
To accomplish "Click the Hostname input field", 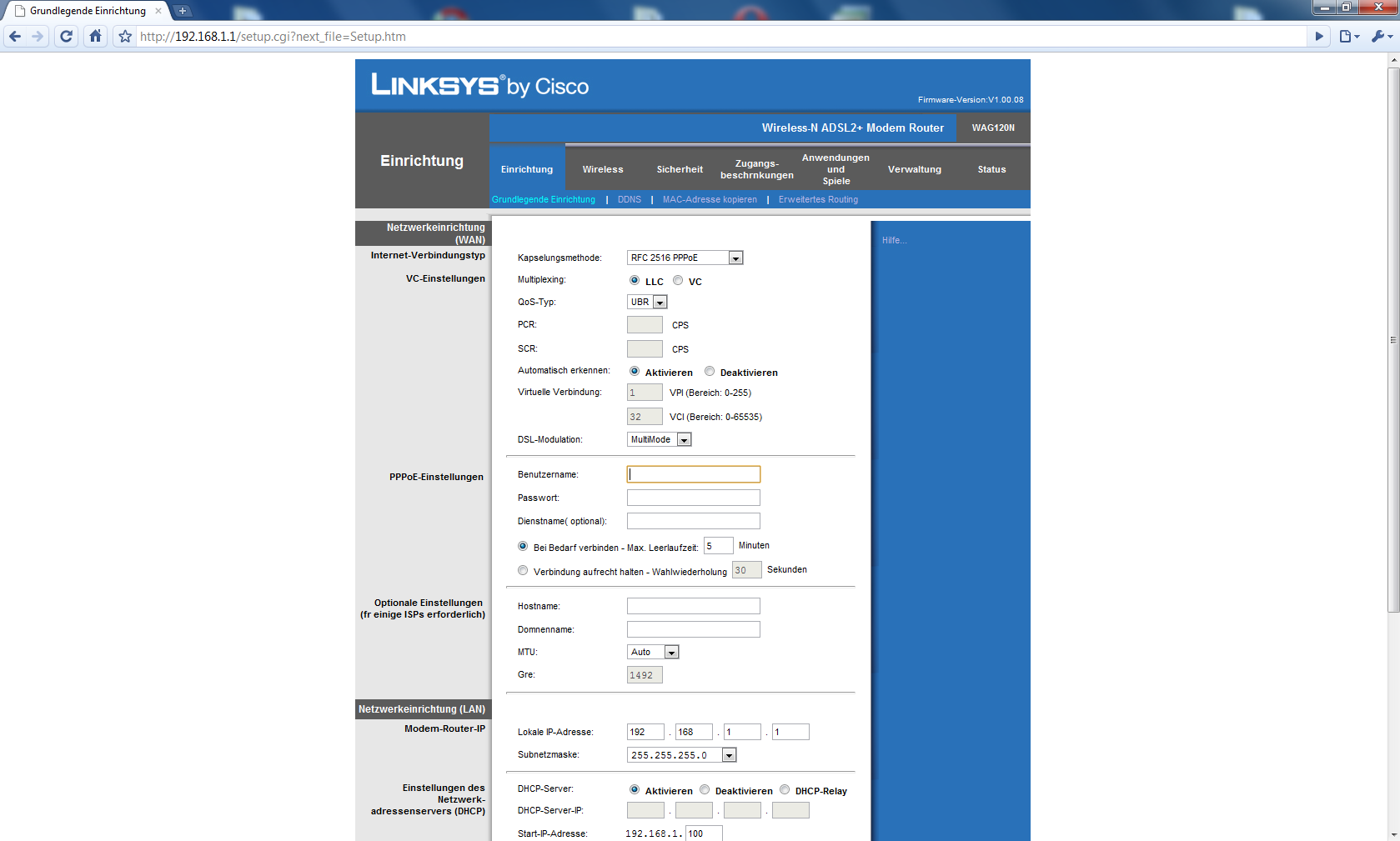I will 694,606.
